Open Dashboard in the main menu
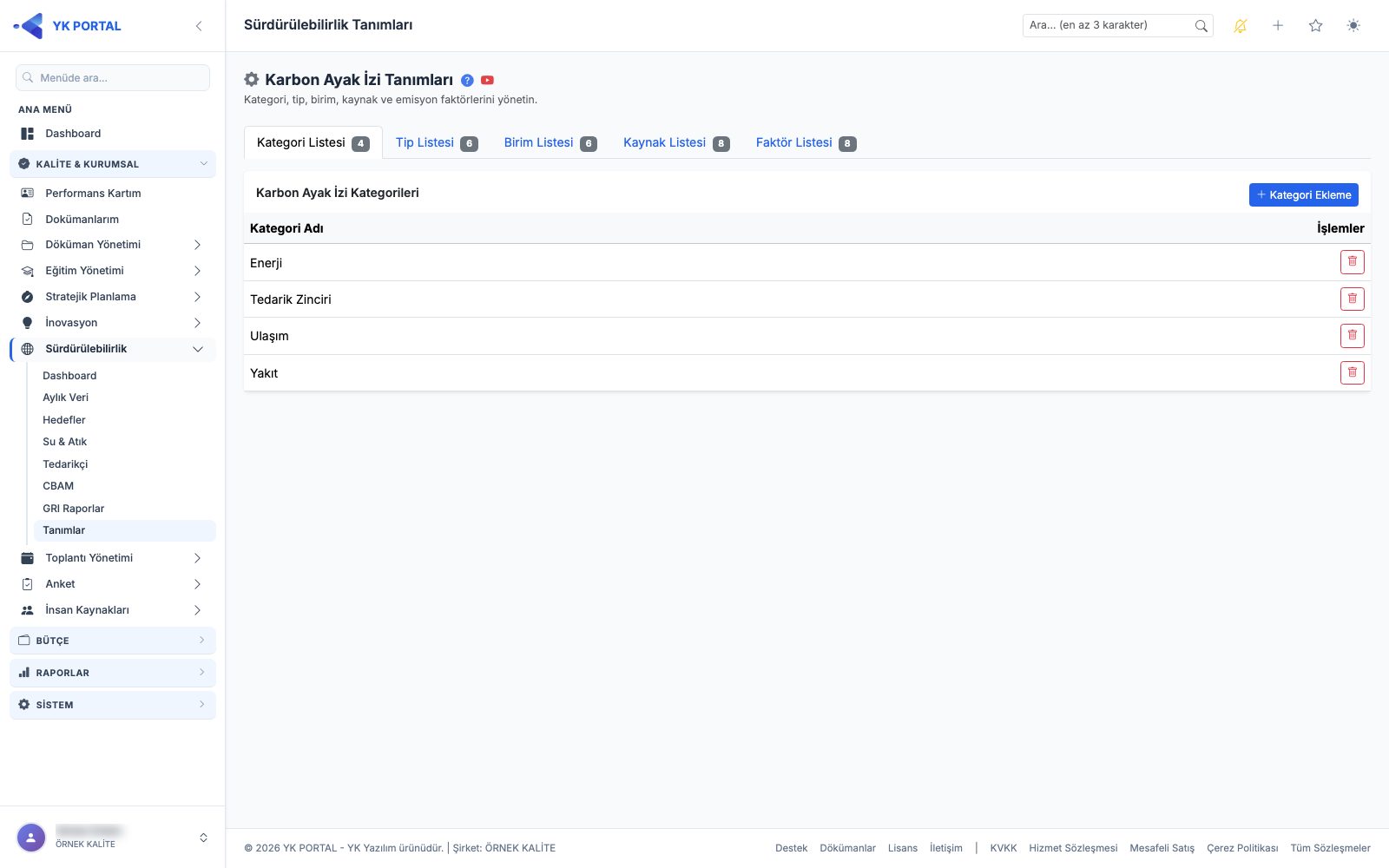This screenshot has height=868, width=1389. tap(113, 134)
